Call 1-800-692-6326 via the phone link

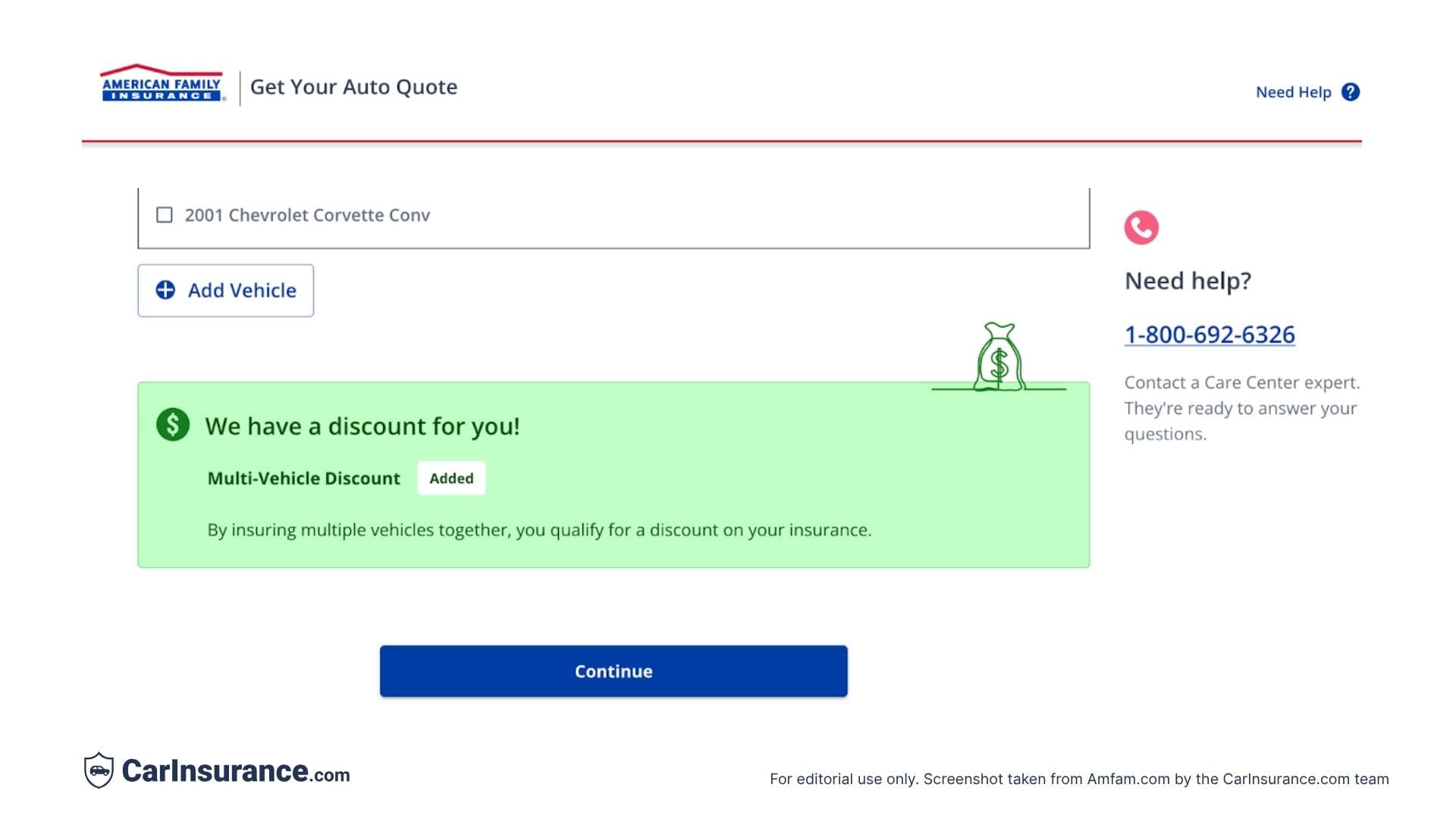coord(1210,334)
